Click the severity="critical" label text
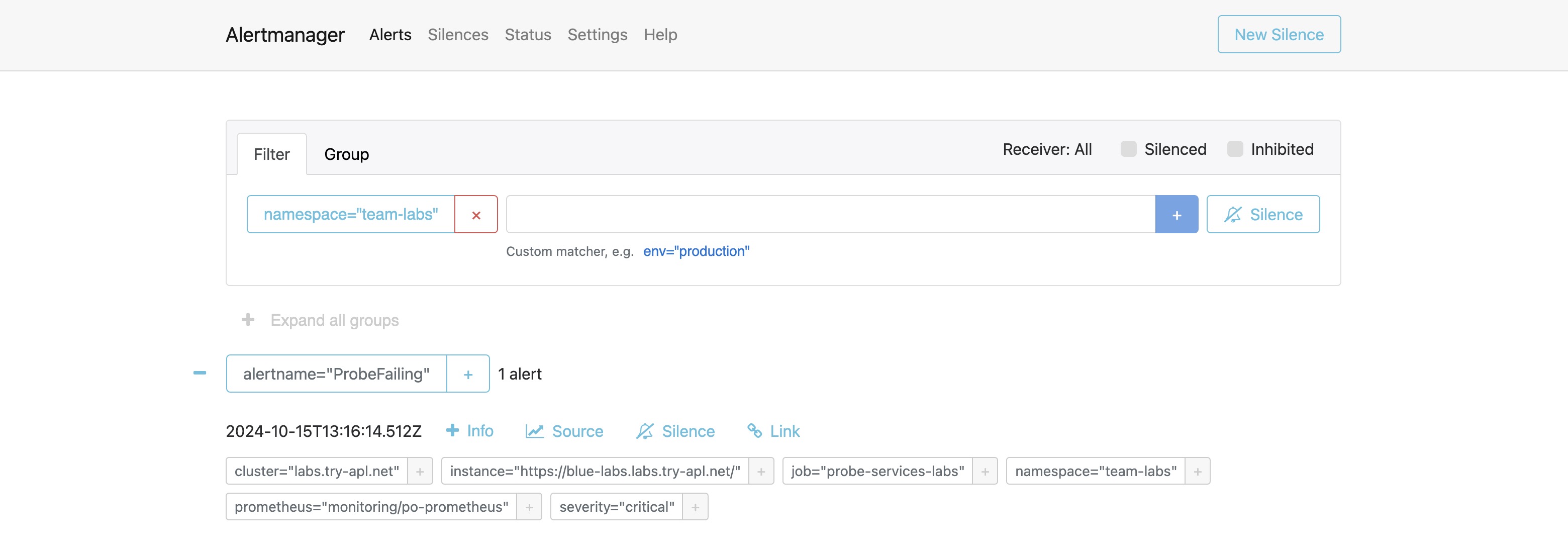This screenshot has height=553, width=1568. pyautogui.click(x=617, y=507)
